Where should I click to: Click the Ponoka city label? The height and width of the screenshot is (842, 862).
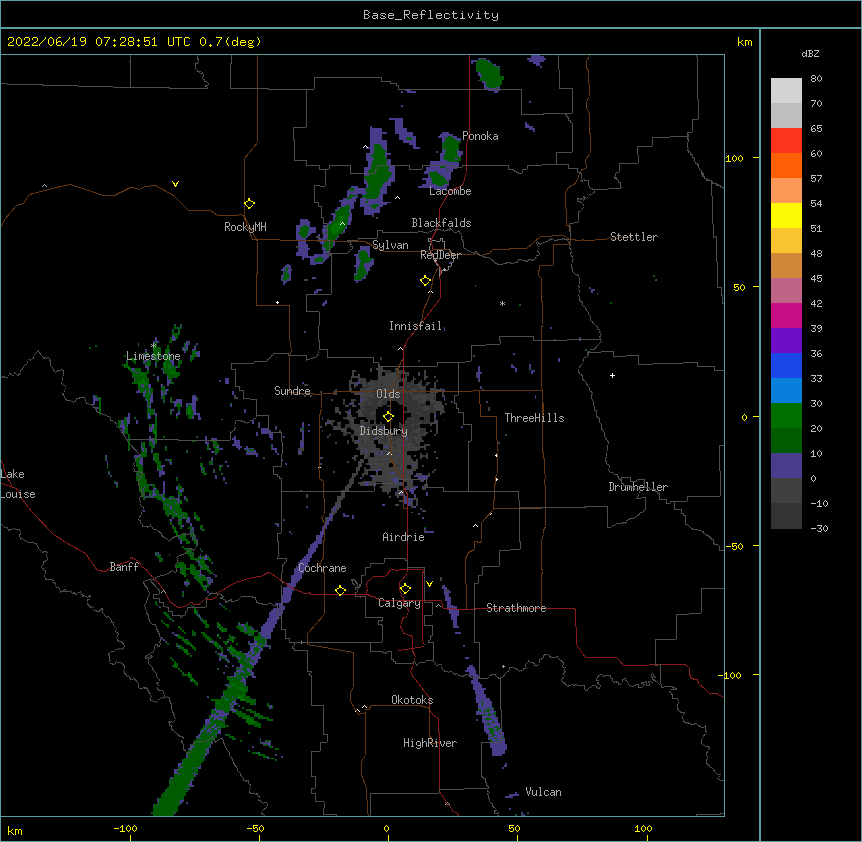click(480, 136)
